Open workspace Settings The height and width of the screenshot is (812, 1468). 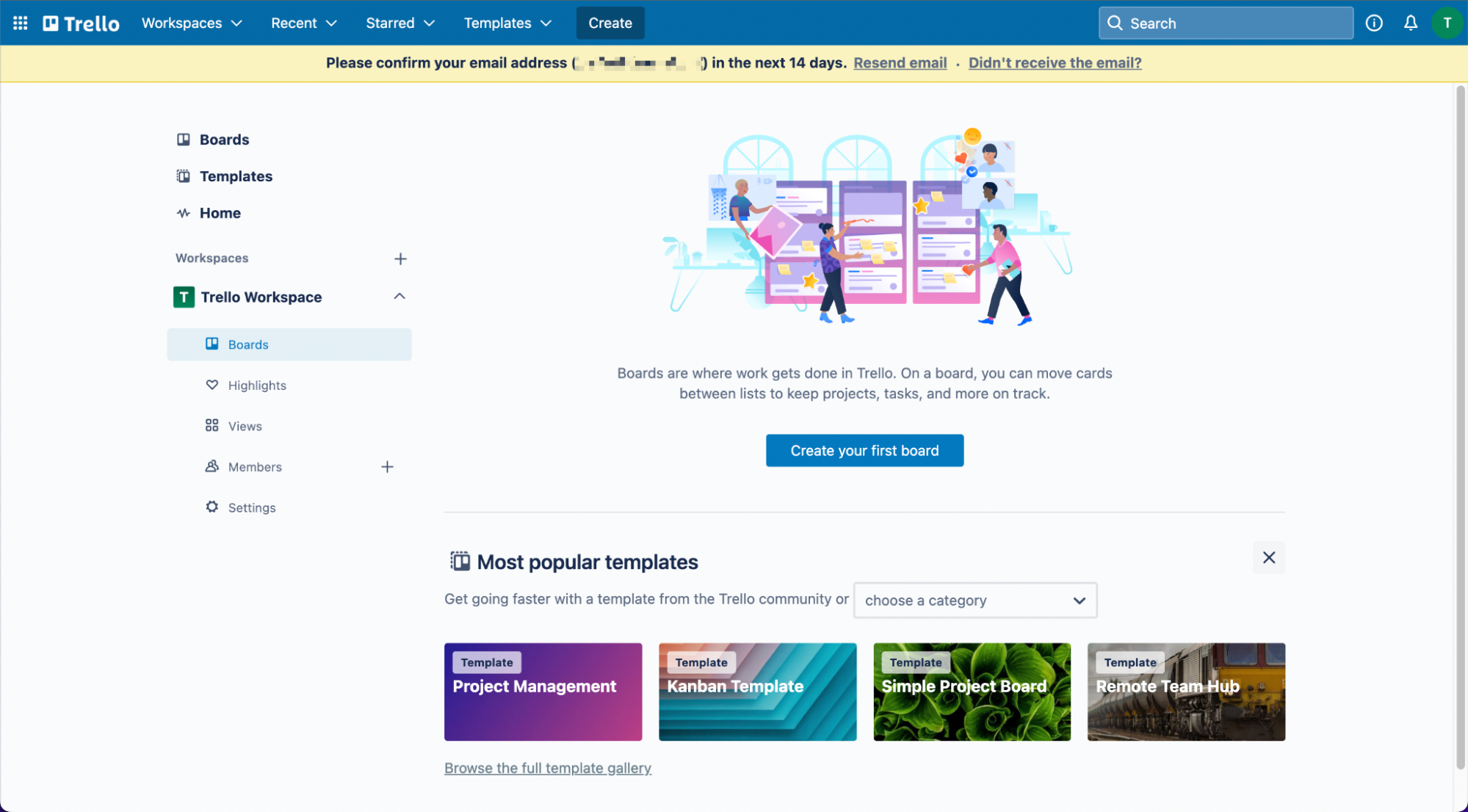click(x=252, y=507)
